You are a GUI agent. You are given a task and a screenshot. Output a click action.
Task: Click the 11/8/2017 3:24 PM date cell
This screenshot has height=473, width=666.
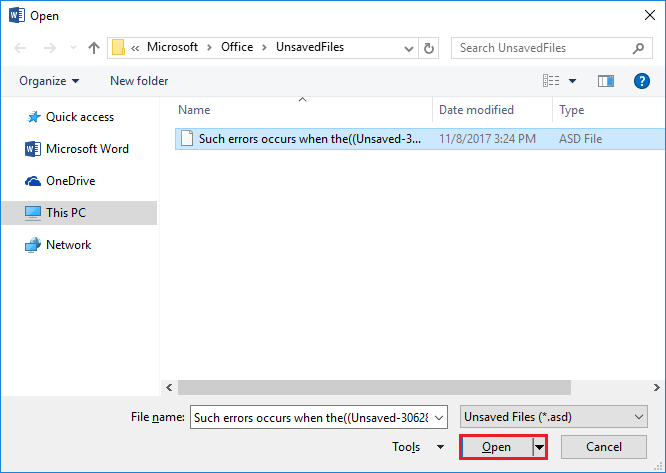click(487, 139)
